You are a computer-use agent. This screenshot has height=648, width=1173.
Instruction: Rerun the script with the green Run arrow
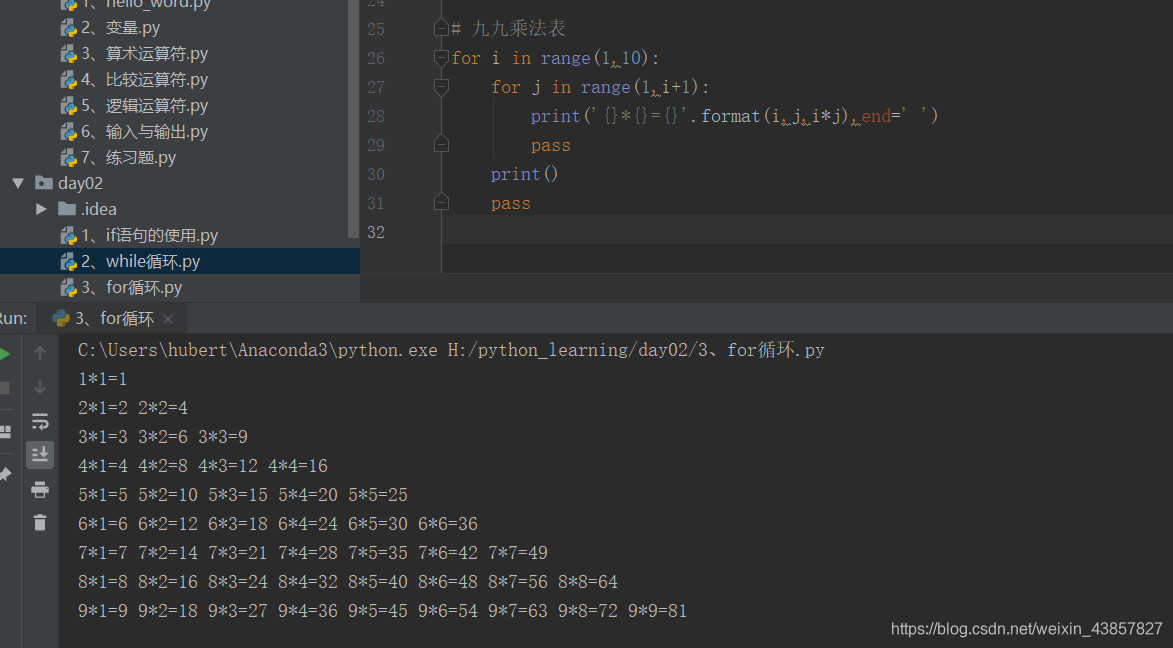[4, 354]
